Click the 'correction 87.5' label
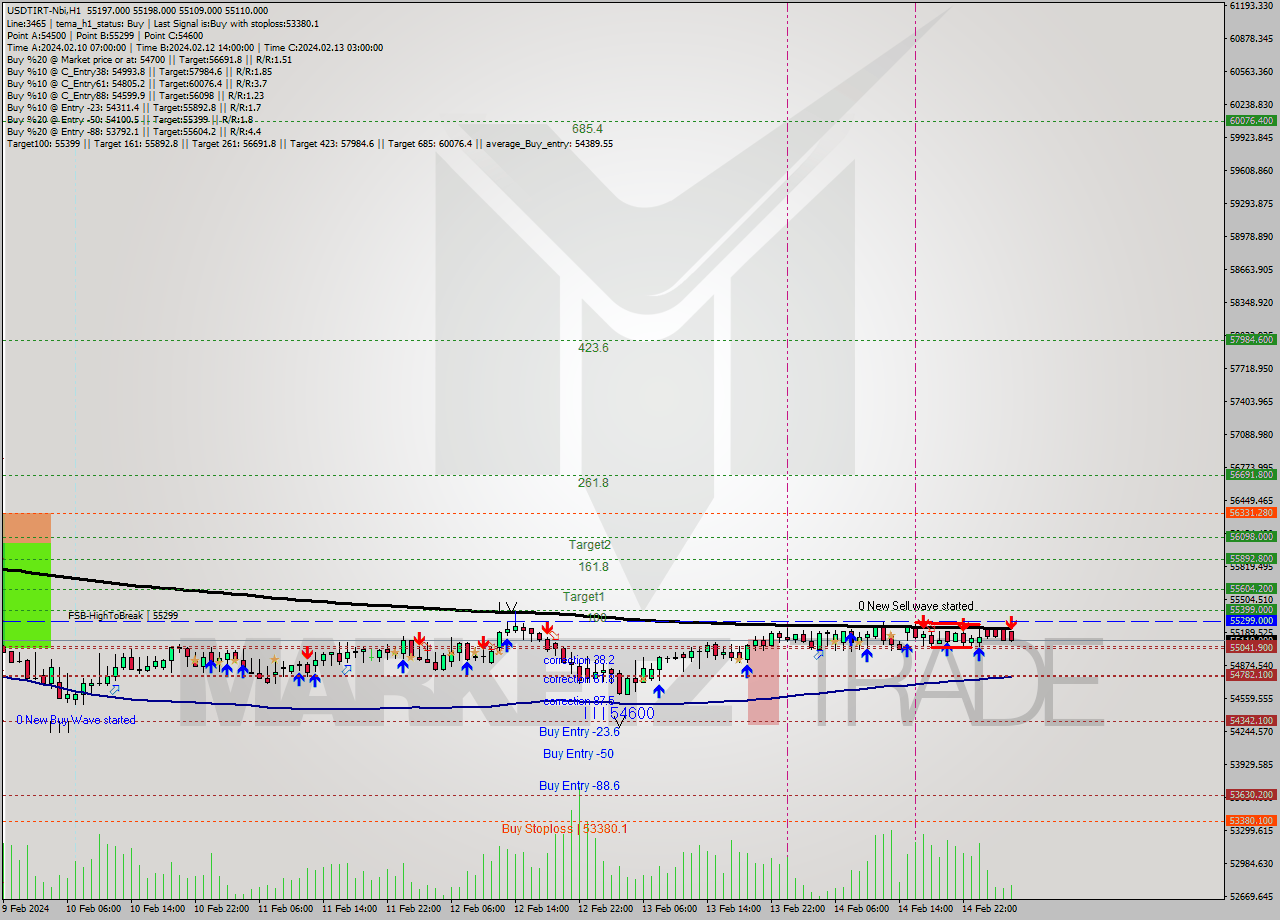This screenshot has height=920, width=1280. coord(579,701)
